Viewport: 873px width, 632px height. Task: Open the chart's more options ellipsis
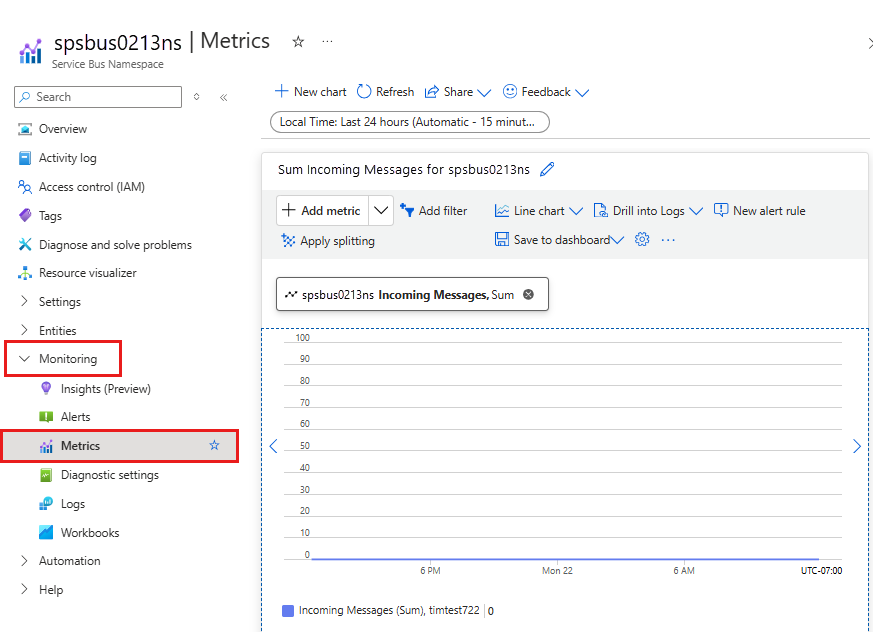point(668,240)
